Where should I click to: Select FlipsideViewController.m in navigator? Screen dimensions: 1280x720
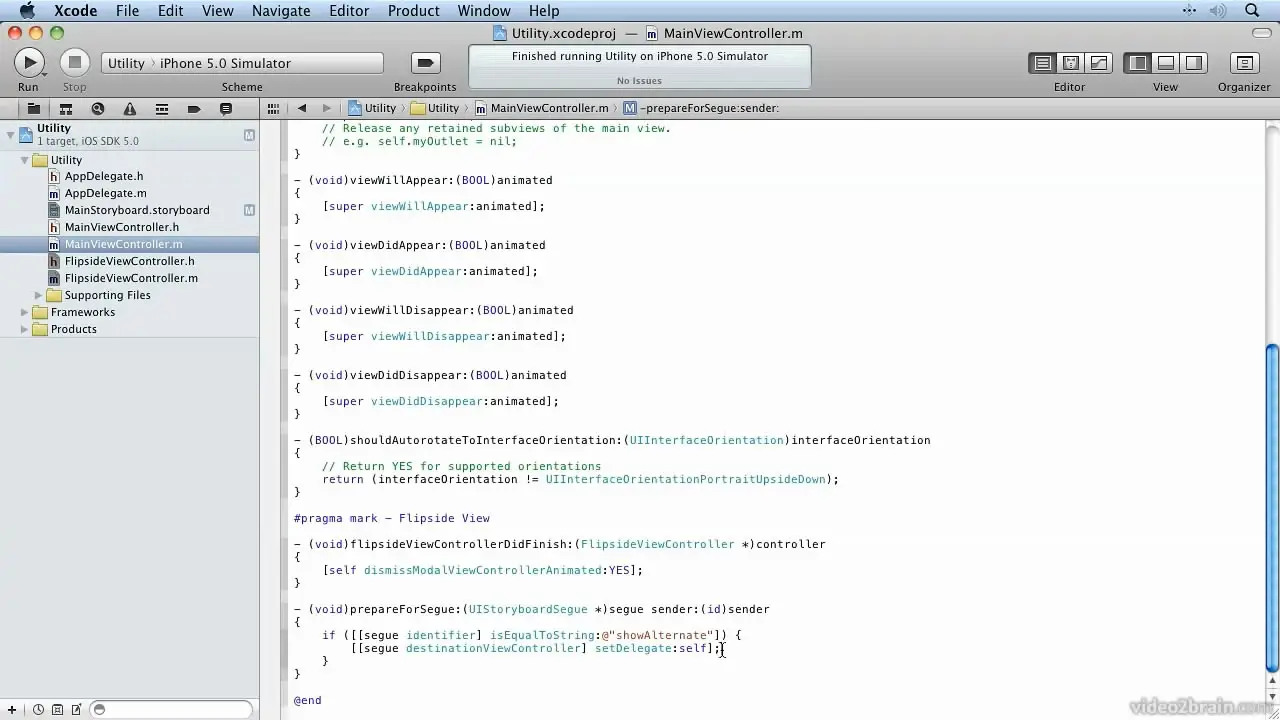(x=131, y=278)
